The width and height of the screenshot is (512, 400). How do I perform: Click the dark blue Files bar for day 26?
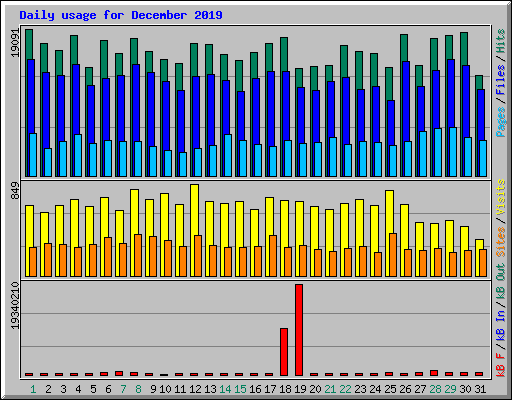click(x=407, y=101)
